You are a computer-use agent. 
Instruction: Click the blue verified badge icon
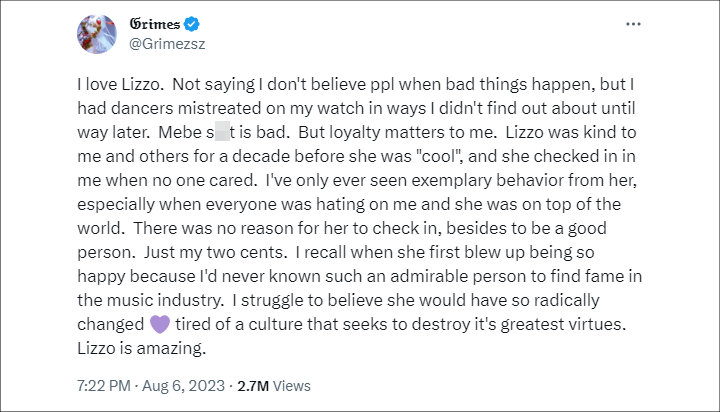coord(191,24)
